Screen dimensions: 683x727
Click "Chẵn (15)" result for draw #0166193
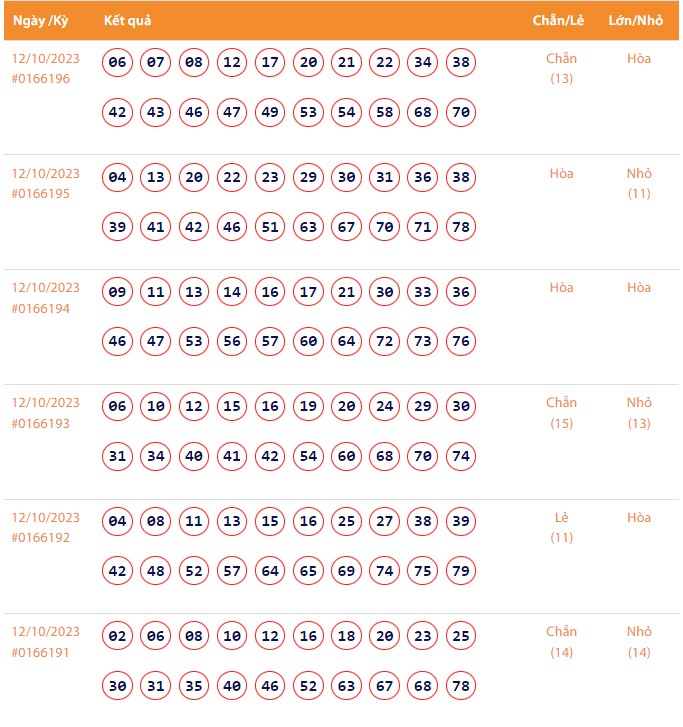pyautogui.click(x=561, y=412)
